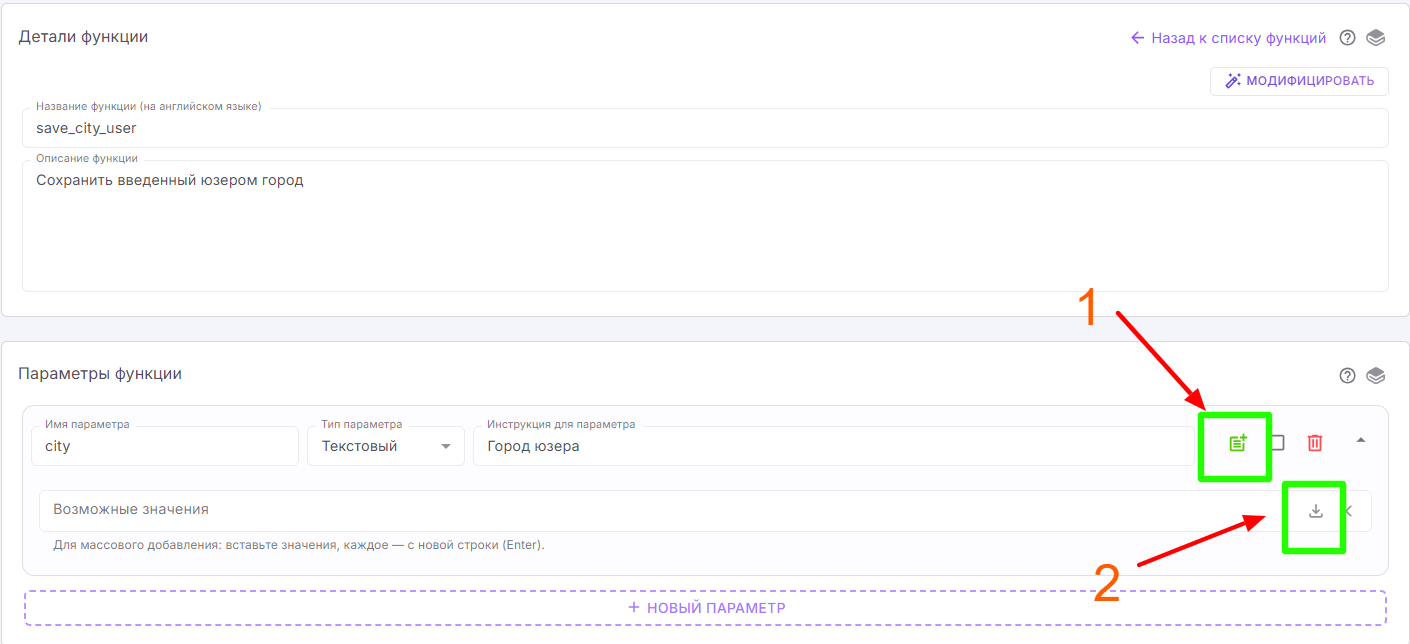Click the green add-values list icon

[x=1237, y=443]
